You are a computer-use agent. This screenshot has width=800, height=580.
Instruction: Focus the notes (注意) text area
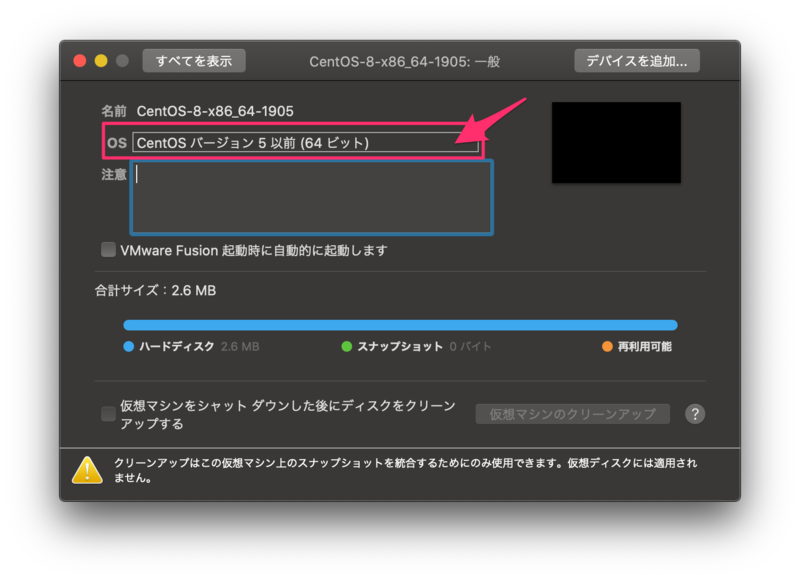click(312, 198)
